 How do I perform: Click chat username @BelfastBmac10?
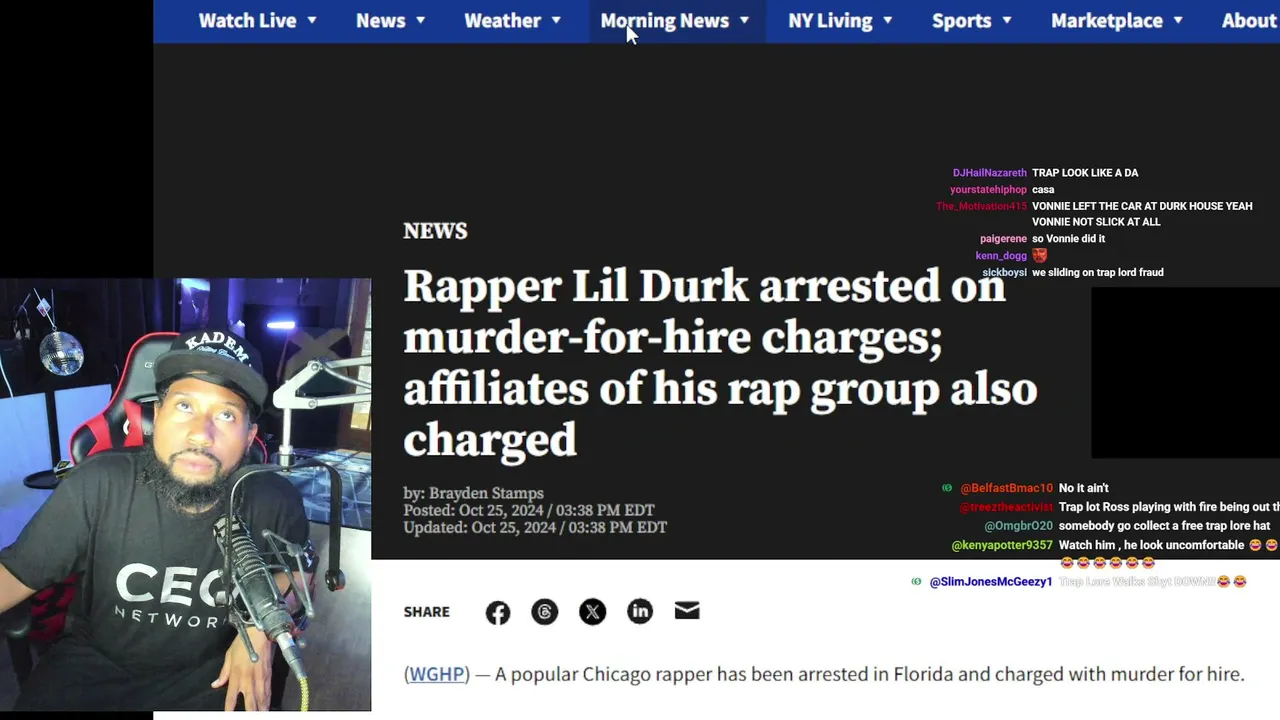[1007, 488]
